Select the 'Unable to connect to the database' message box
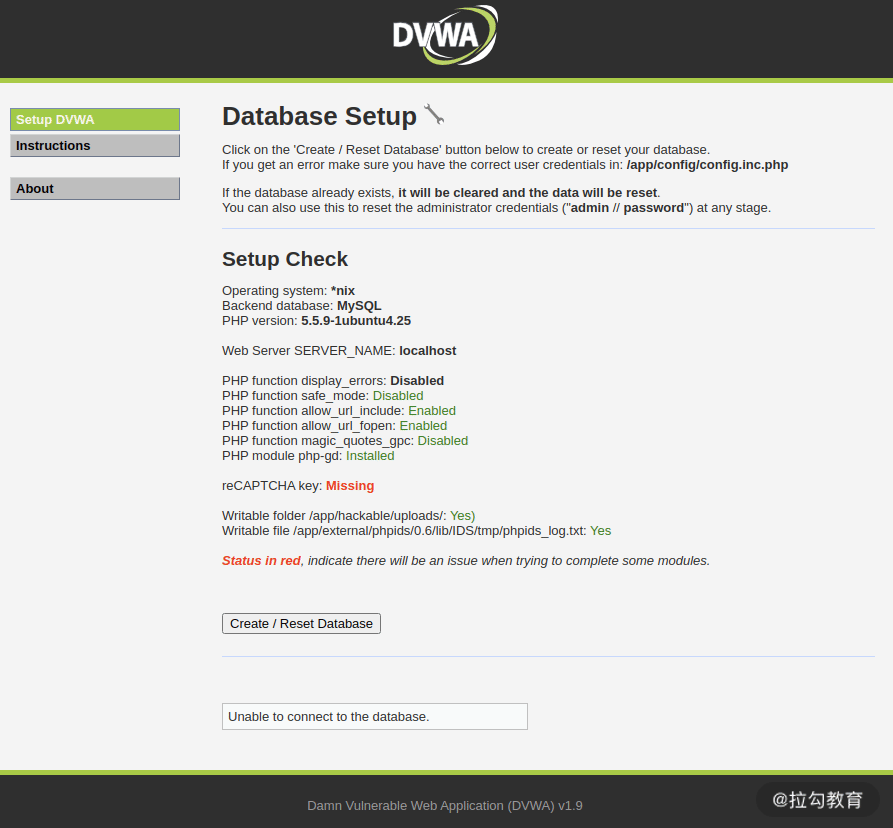The height and width of the screenshot is (828, 893). click(375, 716)
